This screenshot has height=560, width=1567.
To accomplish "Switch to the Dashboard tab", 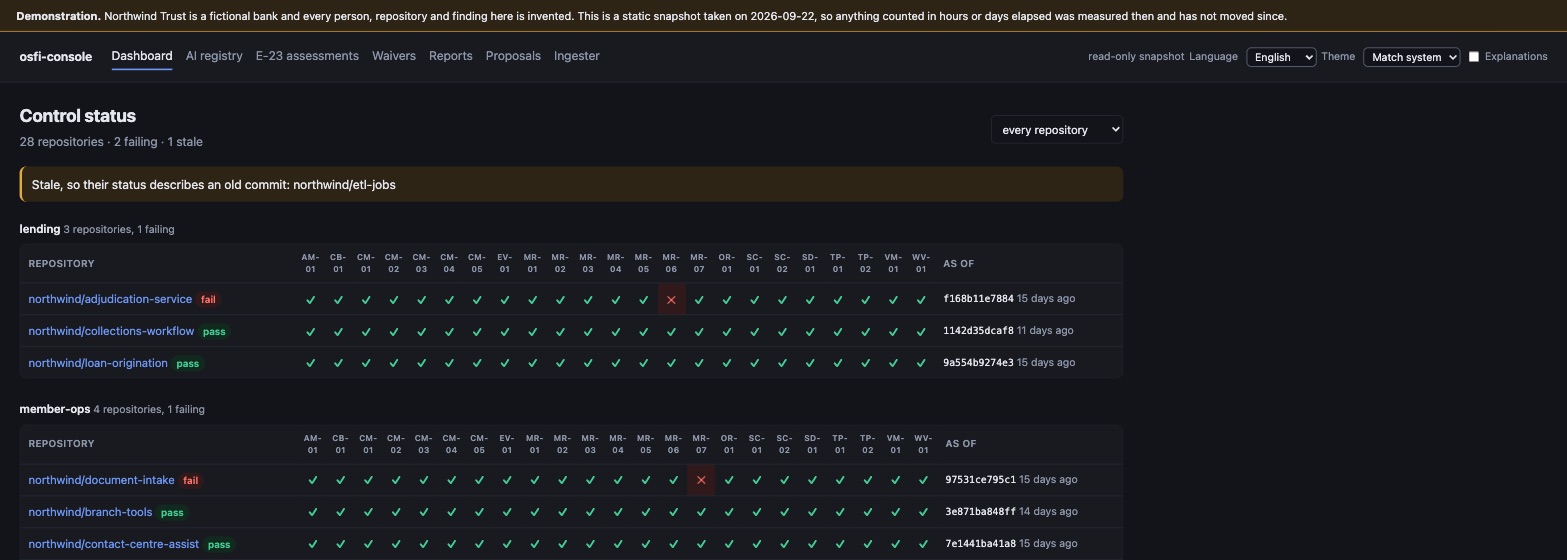I will (142, 56).
